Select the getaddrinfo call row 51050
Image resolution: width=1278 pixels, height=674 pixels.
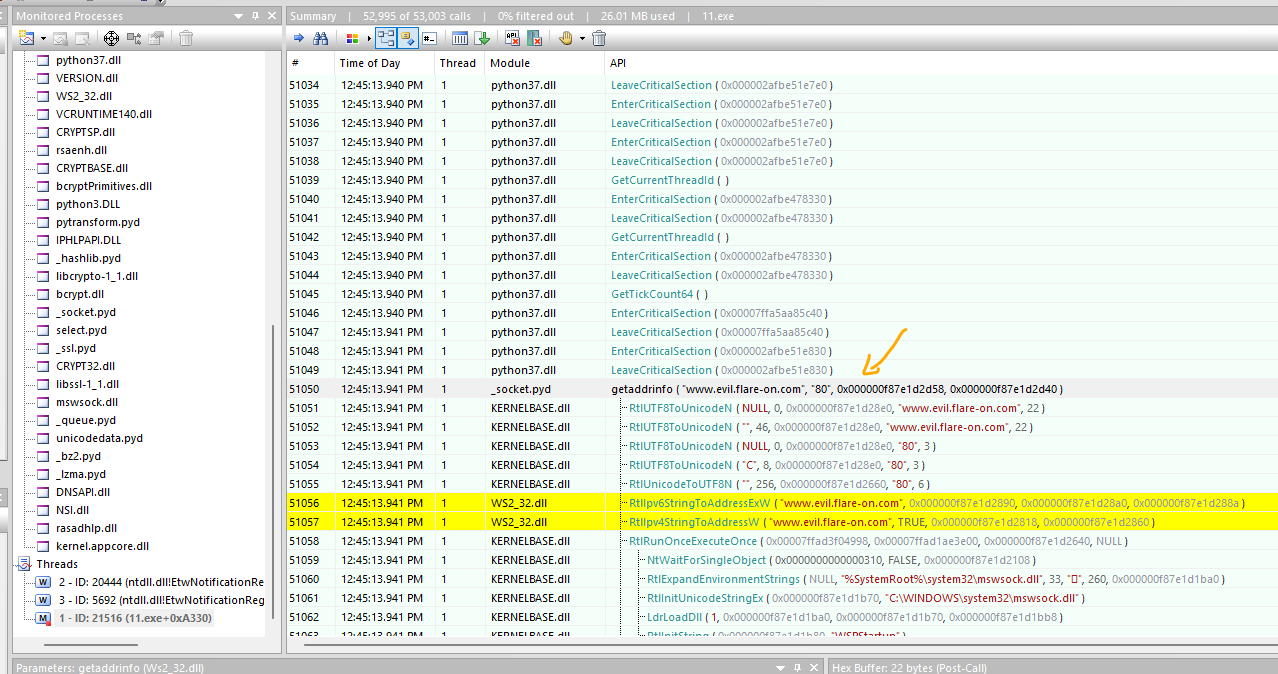pyautogui.click(x=782, y=389)
